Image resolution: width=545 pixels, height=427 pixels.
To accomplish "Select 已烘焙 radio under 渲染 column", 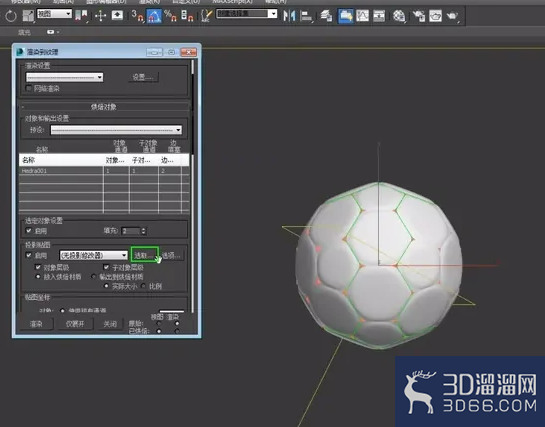I will point(177,331).
